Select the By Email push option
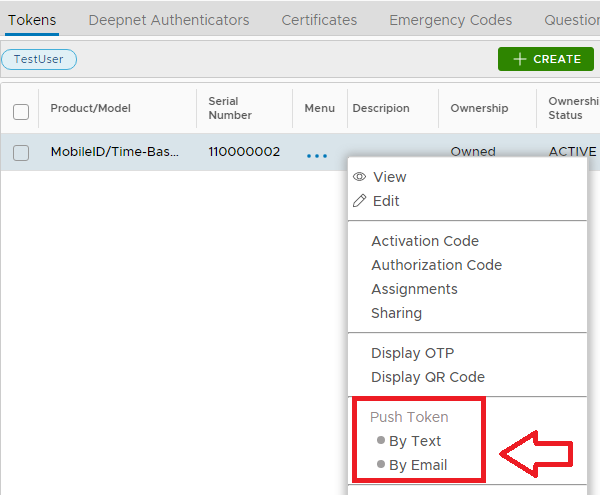 417,465
